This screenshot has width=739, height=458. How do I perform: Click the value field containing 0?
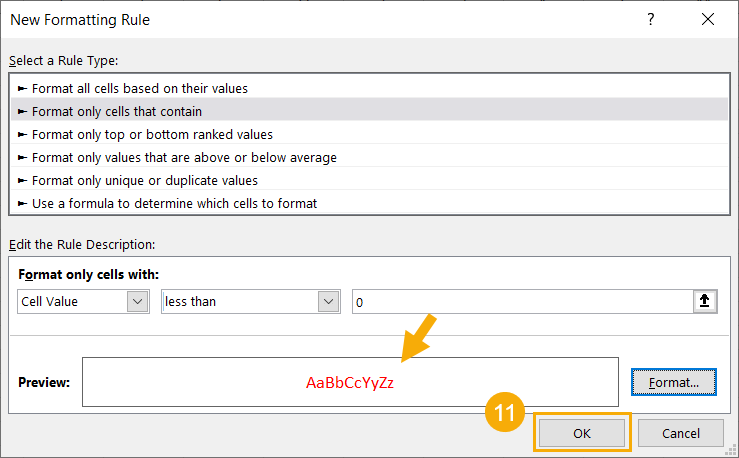click(x=520, y=301)
